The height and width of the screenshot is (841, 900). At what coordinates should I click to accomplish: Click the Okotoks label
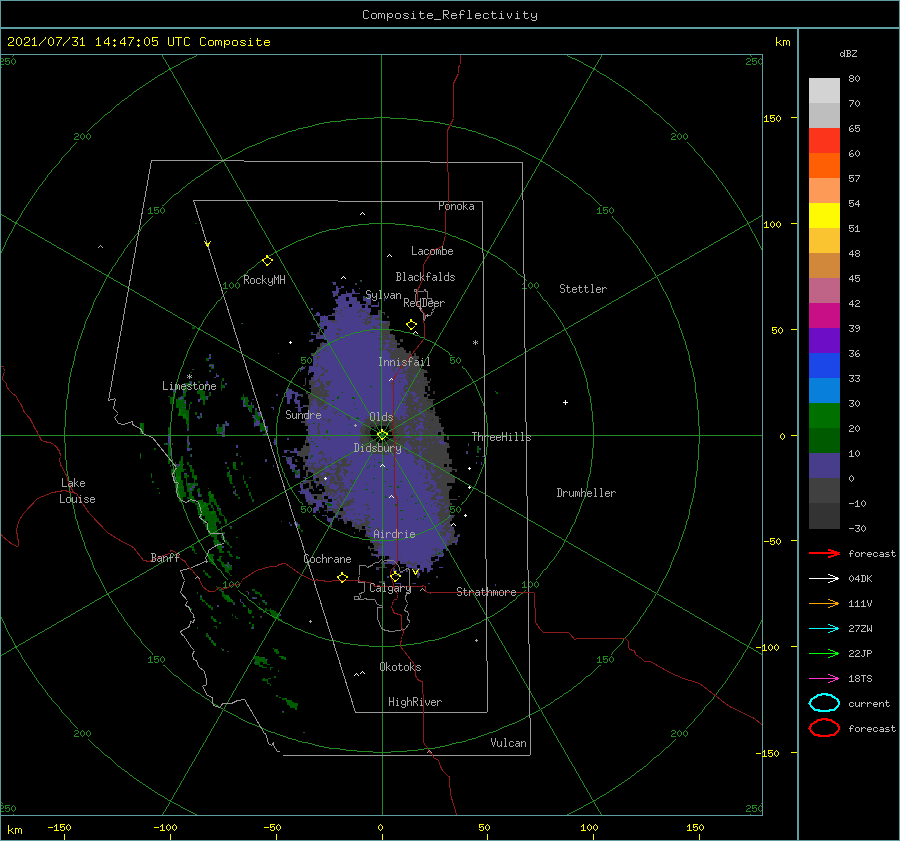click(400, 667)
